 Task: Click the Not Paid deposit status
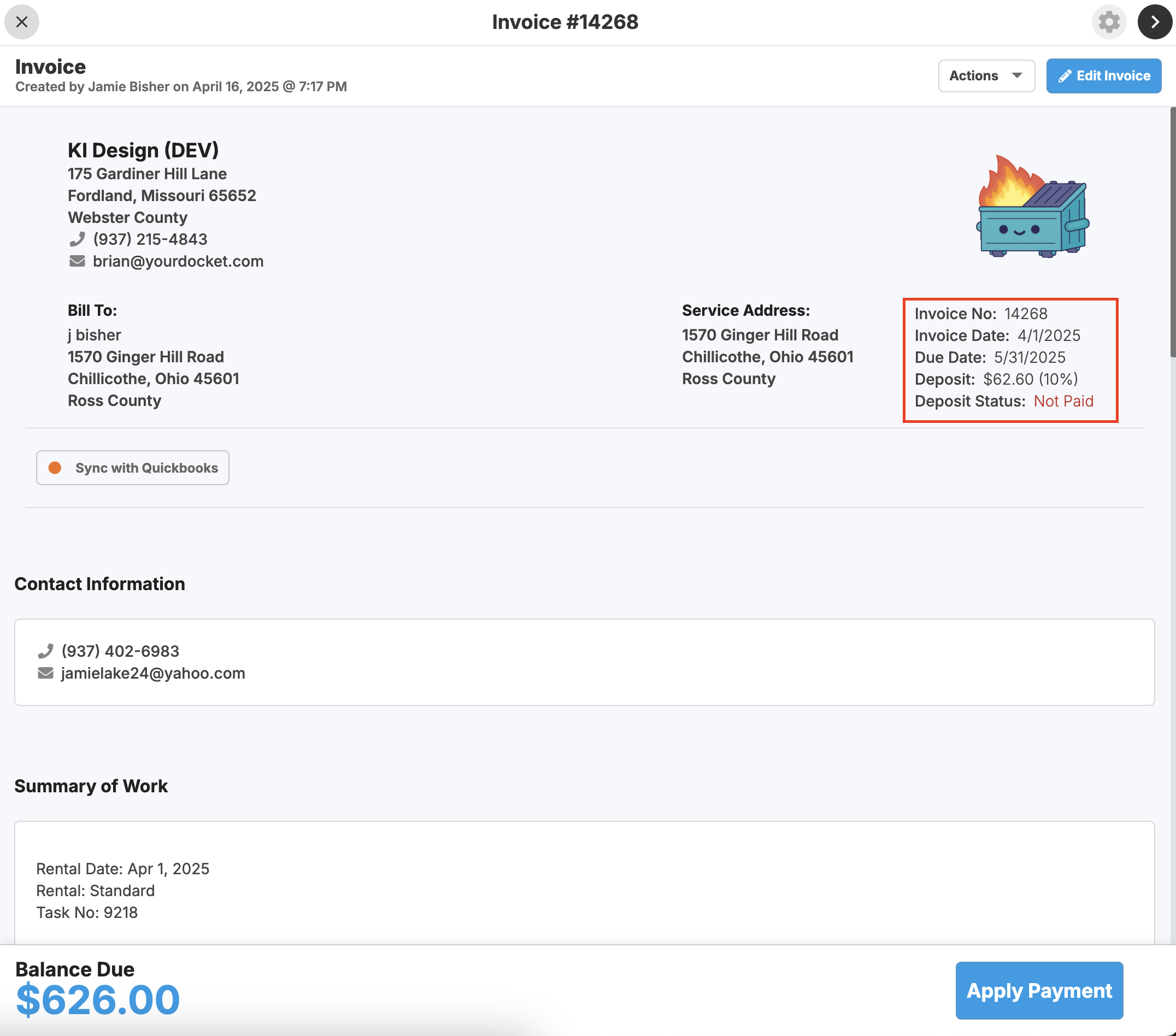(x=1063, y=401)
